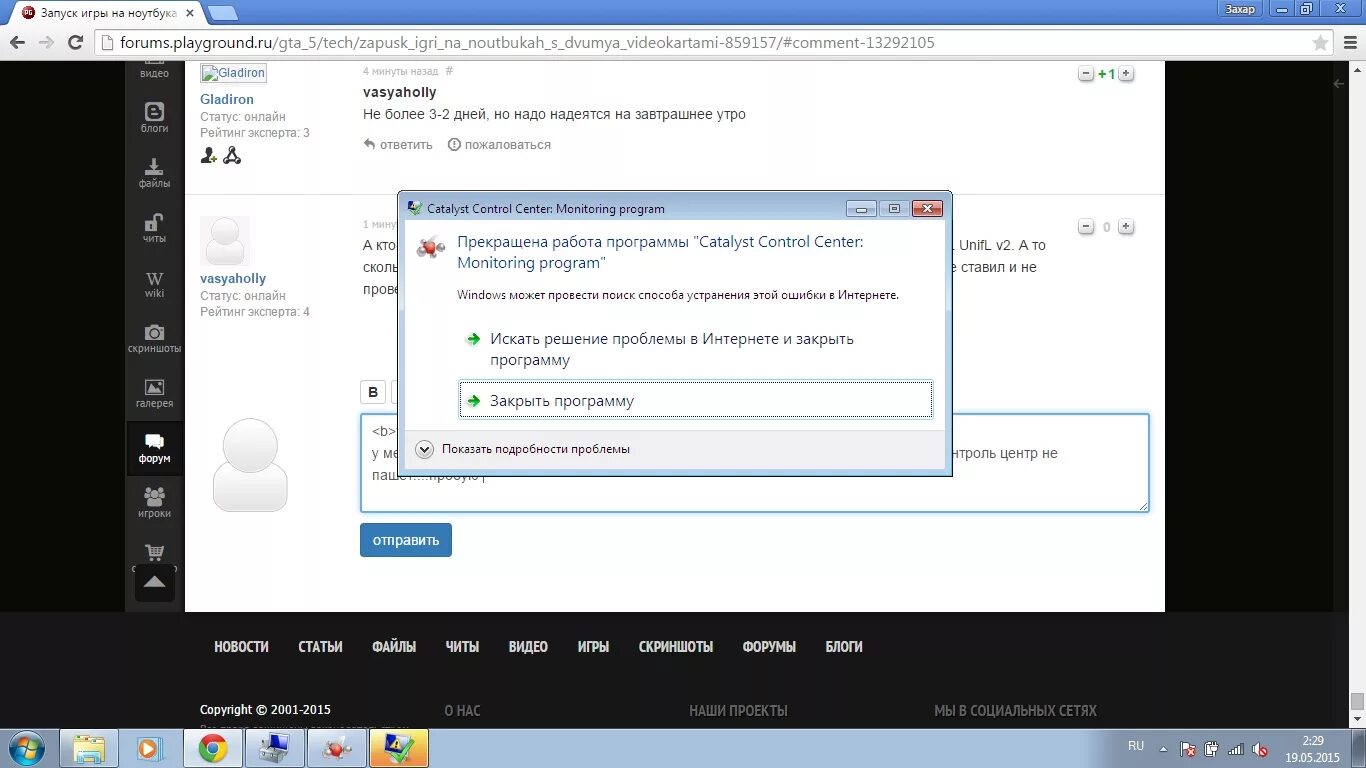Click the scroll-to-top arrow button
This screenshot has height=768, width=1366.
coord(154,582)
